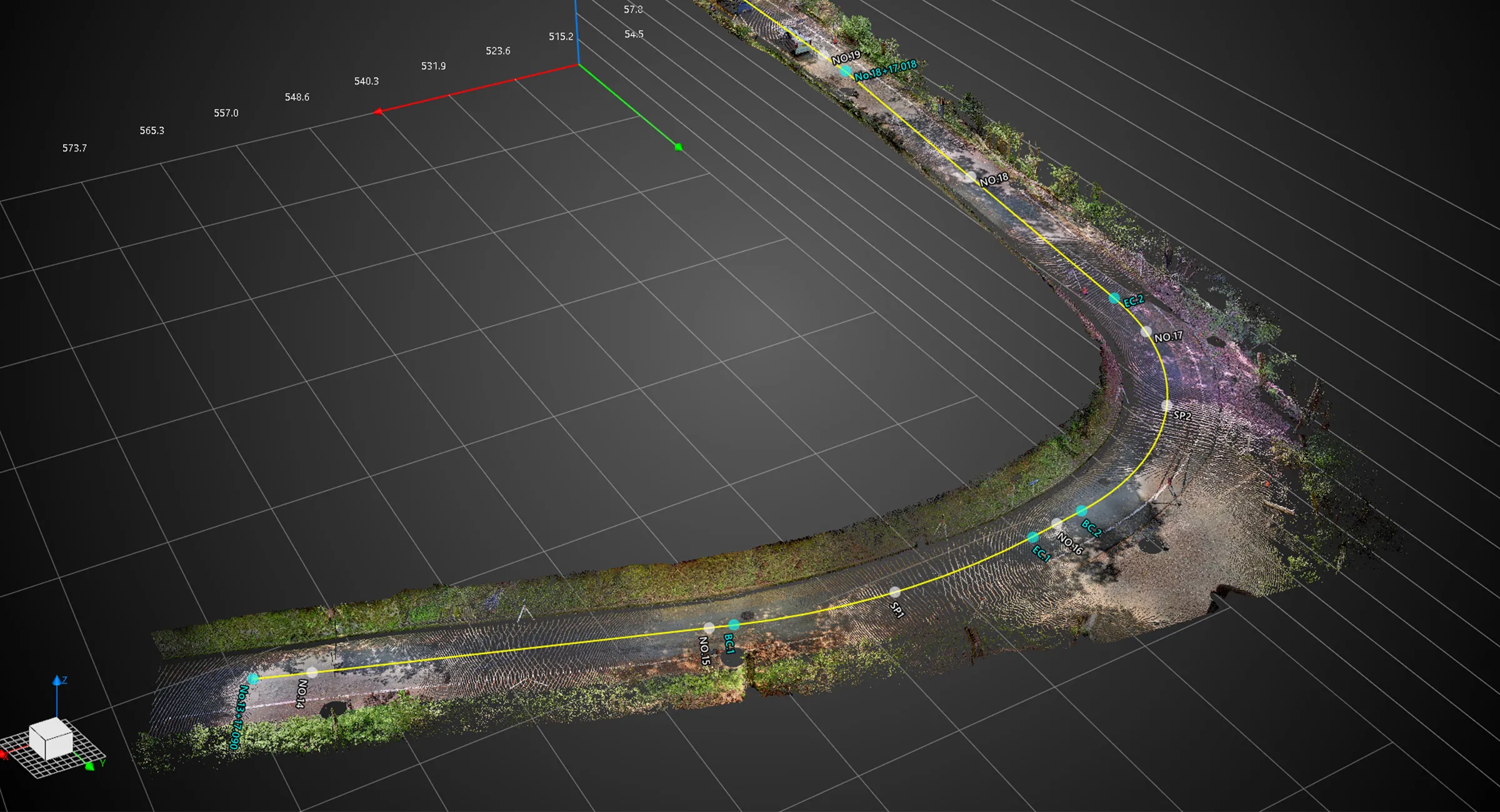Select the No.18+17.018 end point marker
The image size is (1500, 812).
point(845,71)
